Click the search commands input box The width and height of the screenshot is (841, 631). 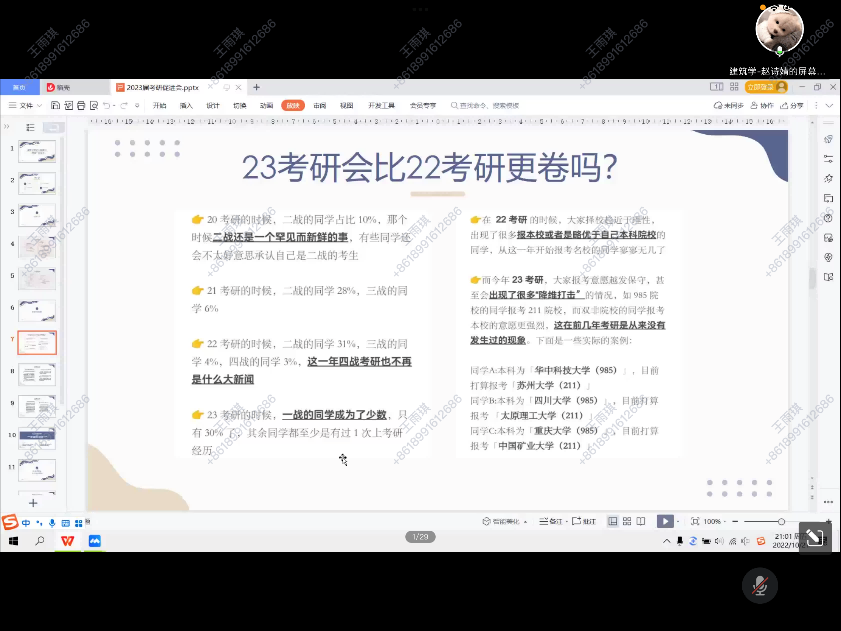point(490,105)
